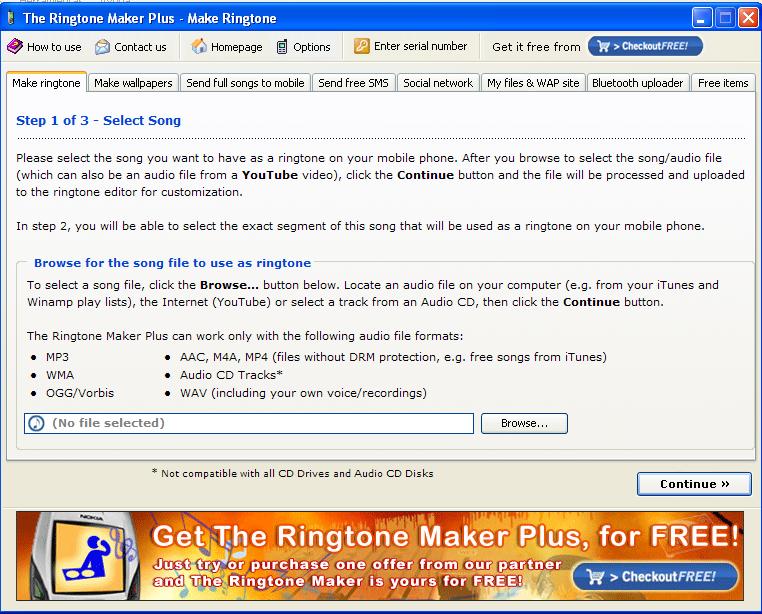Click the 'MP3' format entry
This screenshot has width=762, height=614.
(57, 357)
